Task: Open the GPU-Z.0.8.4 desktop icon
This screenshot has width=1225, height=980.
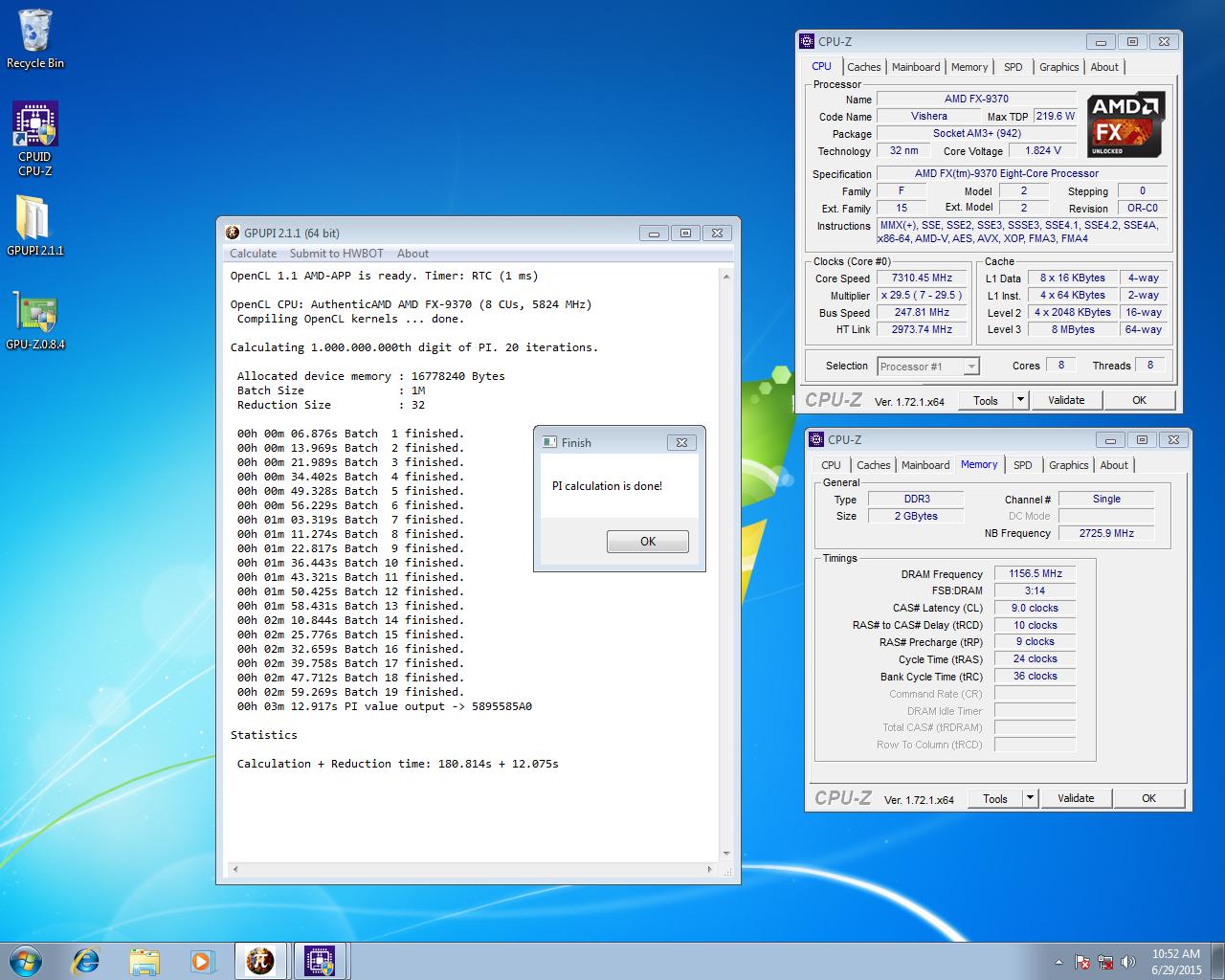Action: pyautogui.click(x=34, y=320)
